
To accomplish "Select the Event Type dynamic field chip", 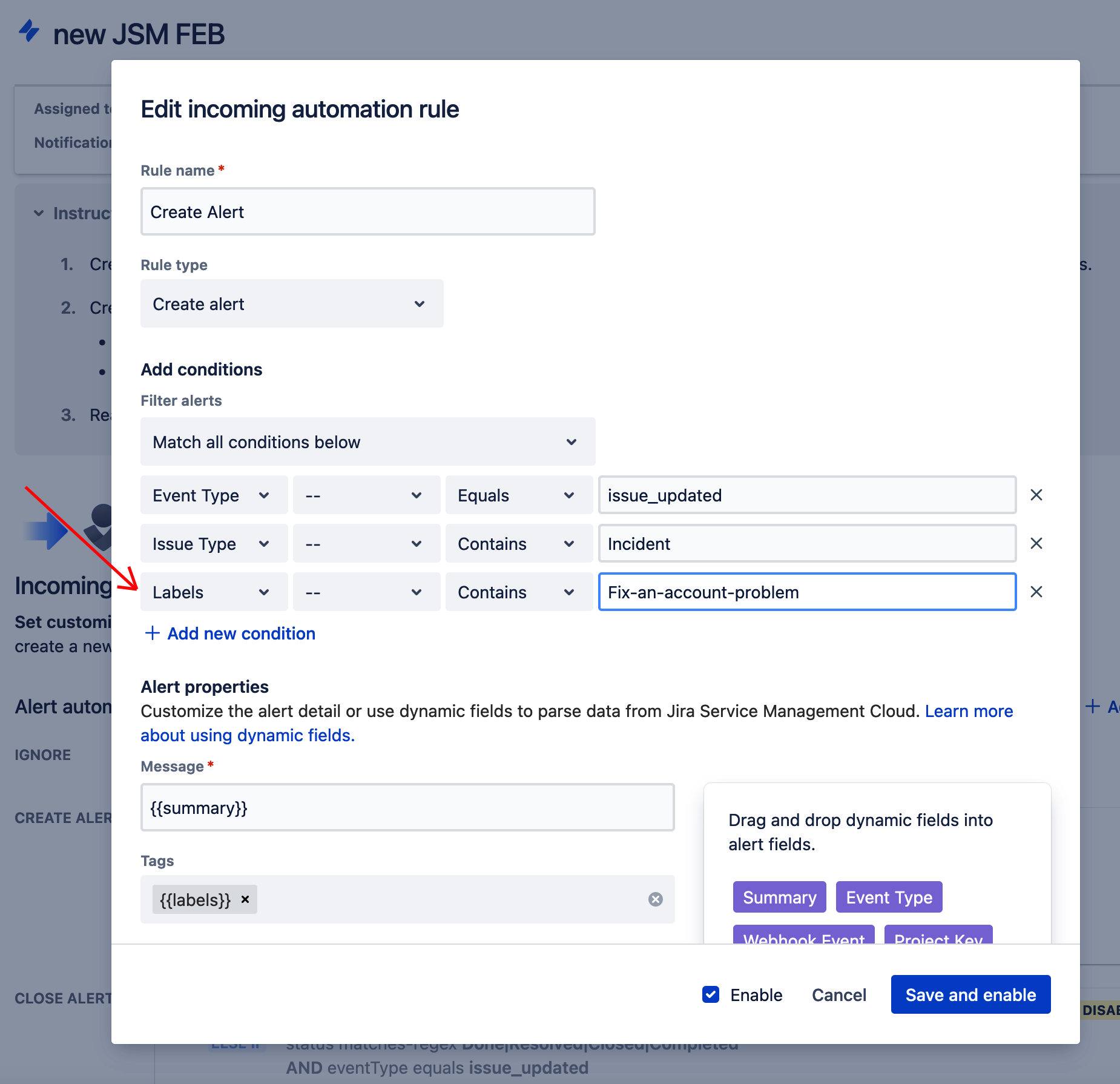I will coord(889,897).
